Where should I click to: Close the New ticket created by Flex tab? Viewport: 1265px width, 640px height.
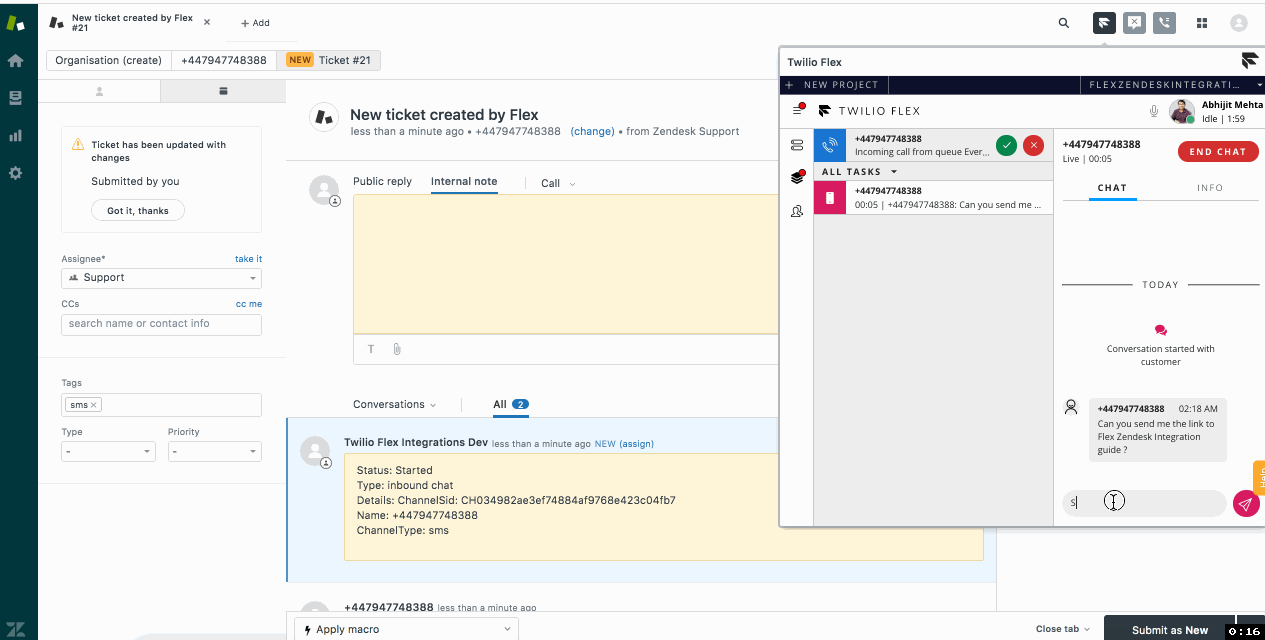[x=207, y=22]
